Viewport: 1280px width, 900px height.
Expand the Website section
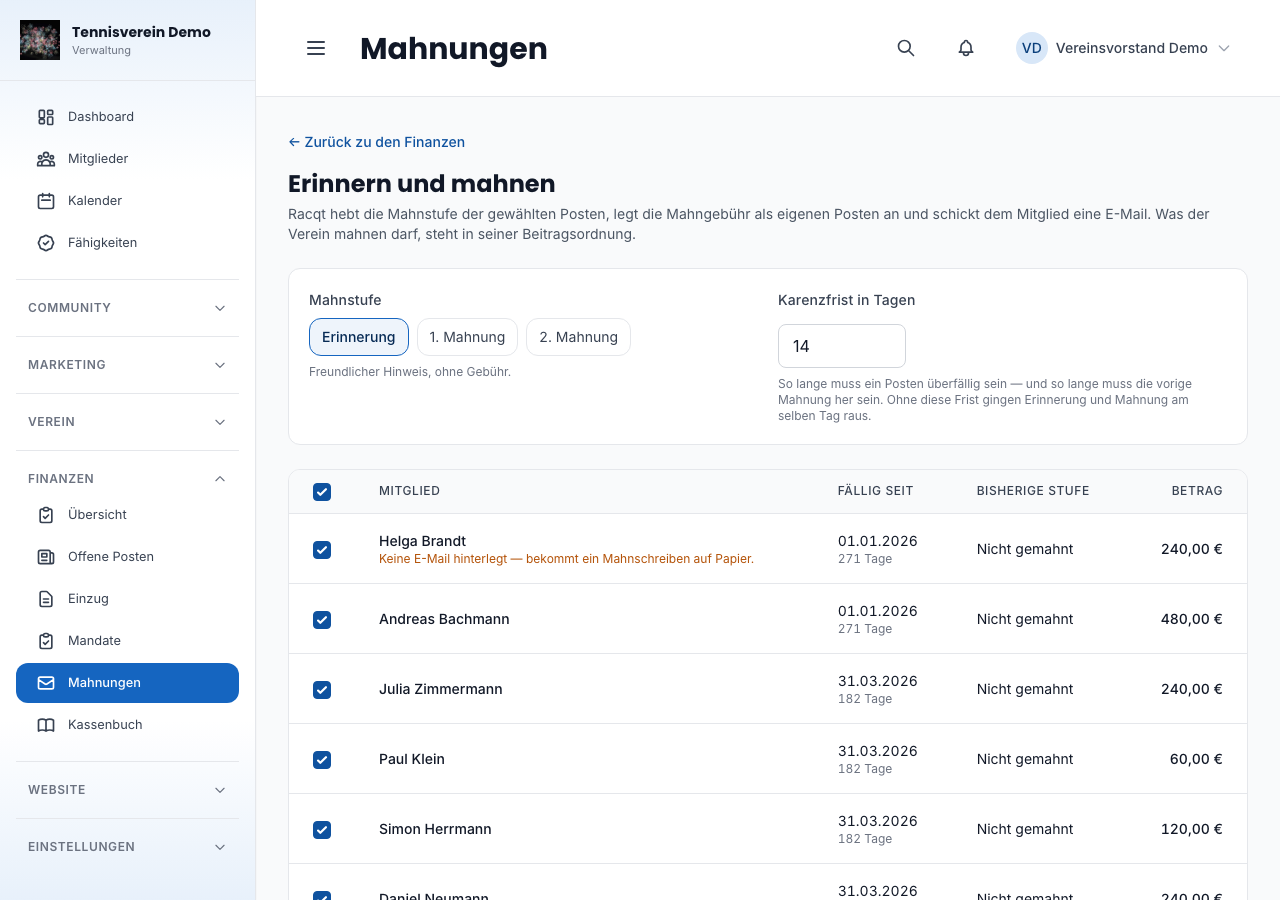point(127,790)
